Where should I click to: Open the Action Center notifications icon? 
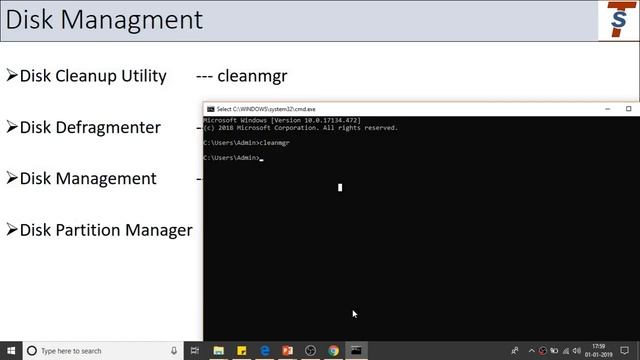[x=624, y=351]
